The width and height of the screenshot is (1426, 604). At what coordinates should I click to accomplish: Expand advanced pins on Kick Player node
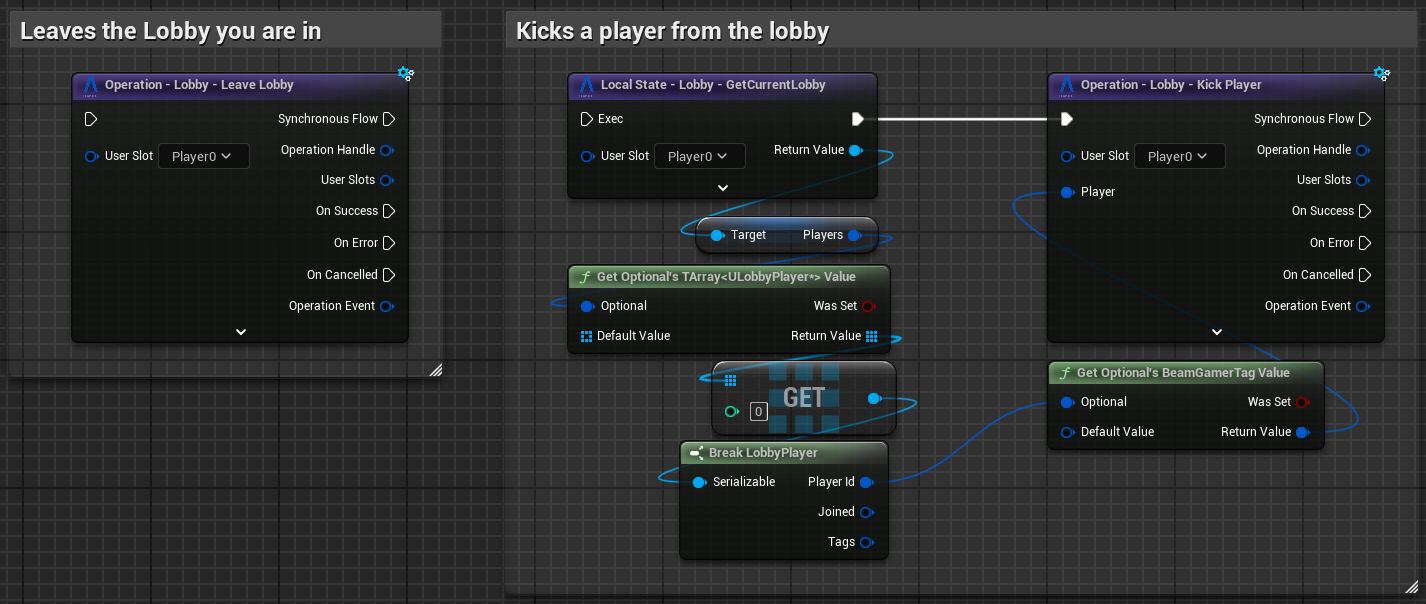1216,331
